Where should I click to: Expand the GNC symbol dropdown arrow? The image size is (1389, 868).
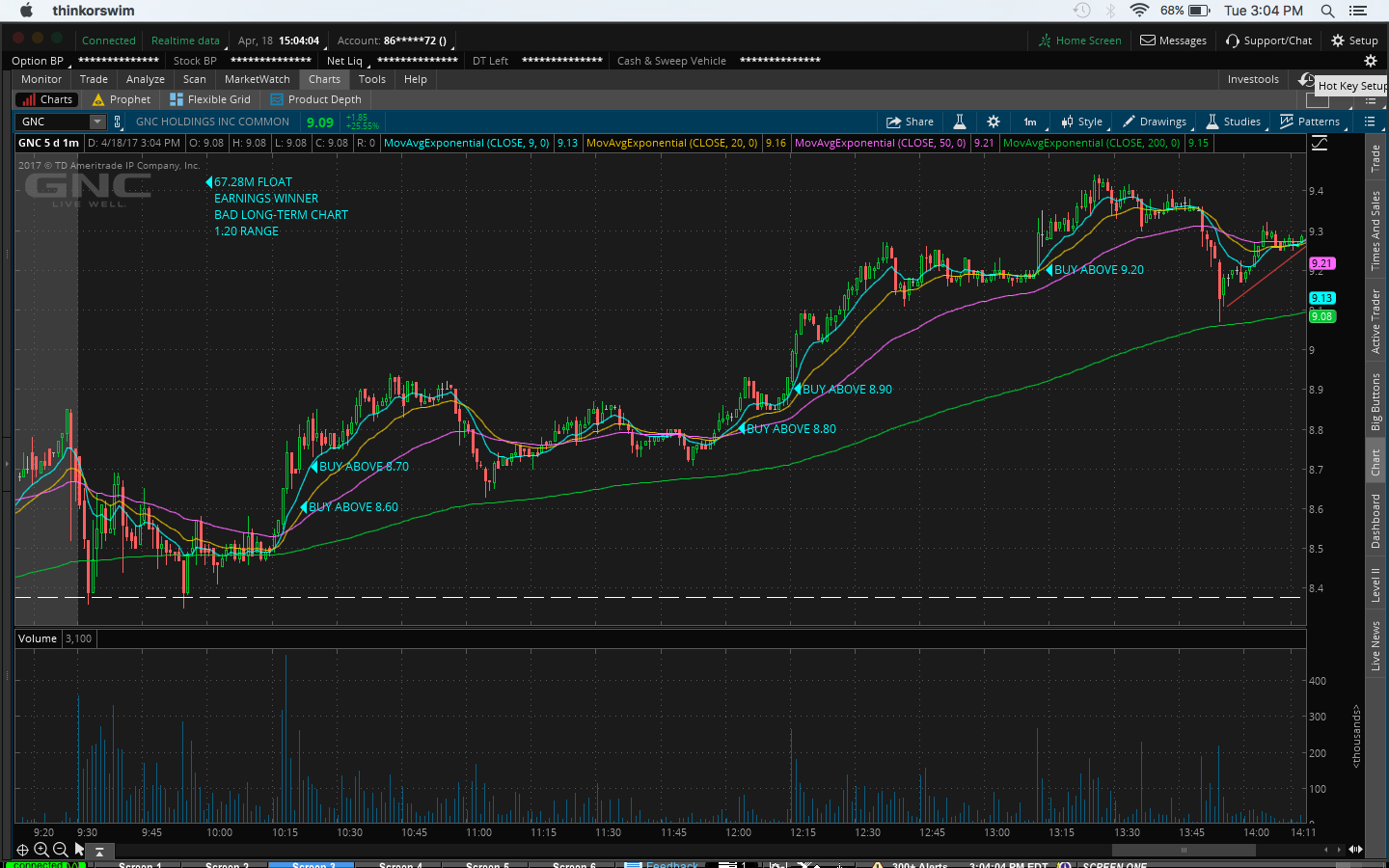(x=96, y=122)
